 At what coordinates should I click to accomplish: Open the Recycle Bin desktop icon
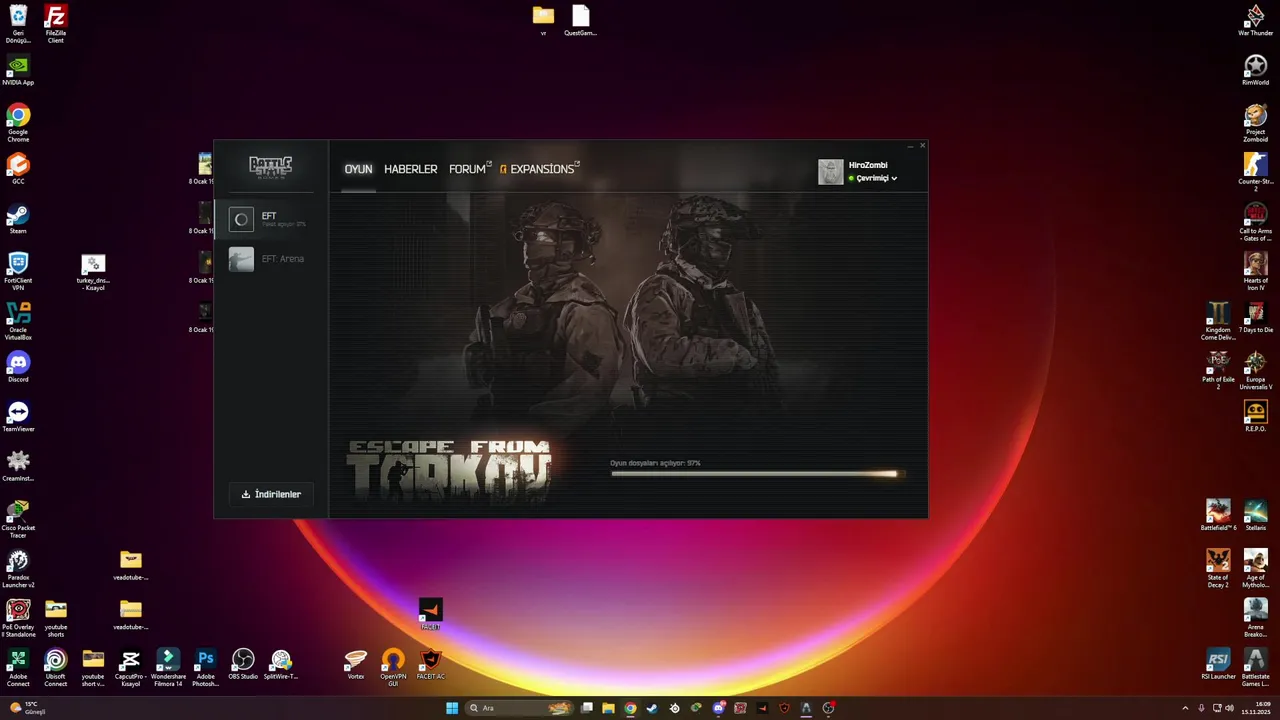[18, 24]
